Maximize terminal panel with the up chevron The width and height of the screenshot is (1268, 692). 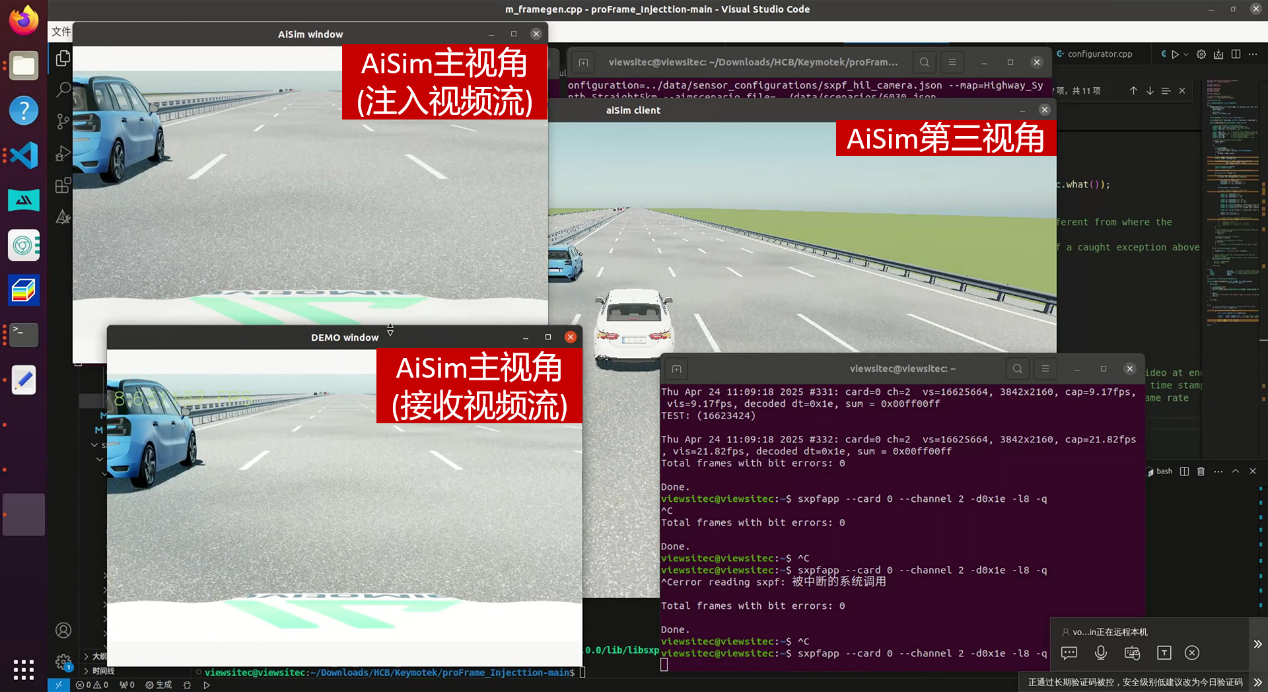(1235, 471)
